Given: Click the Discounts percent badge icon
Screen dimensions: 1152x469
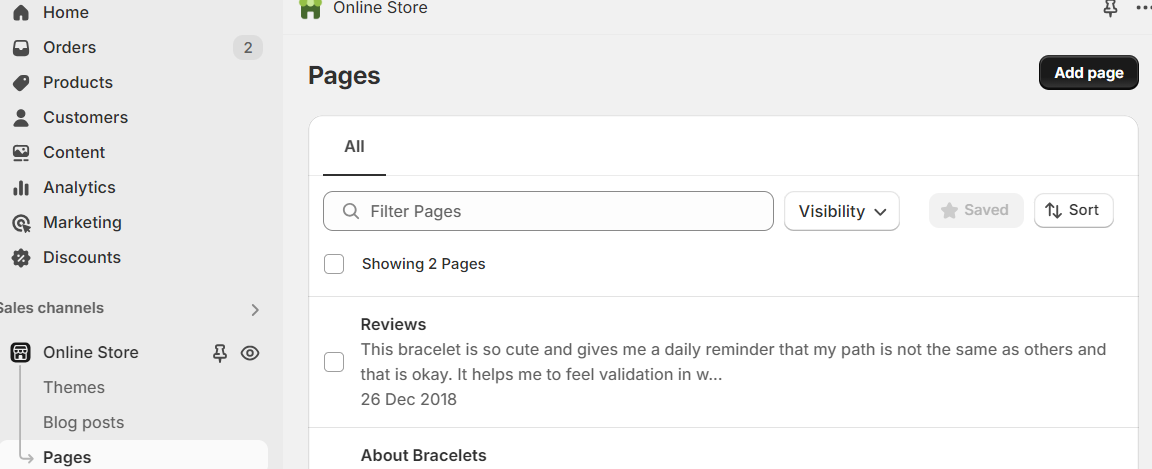Looking at the screenshot, I should [x=21, y=257].
